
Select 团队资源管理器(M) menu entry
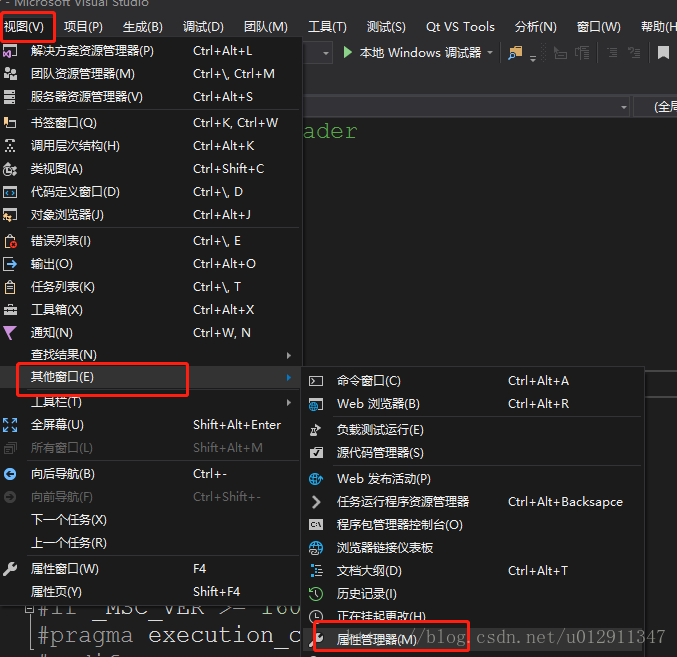coord(149,74)
